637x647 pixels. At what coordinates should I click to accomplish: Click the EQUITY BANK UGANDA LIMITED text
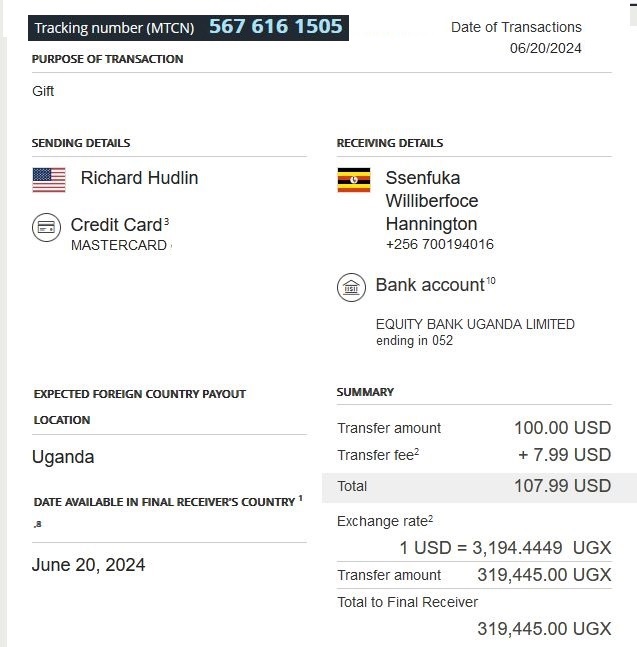point(475,324)
